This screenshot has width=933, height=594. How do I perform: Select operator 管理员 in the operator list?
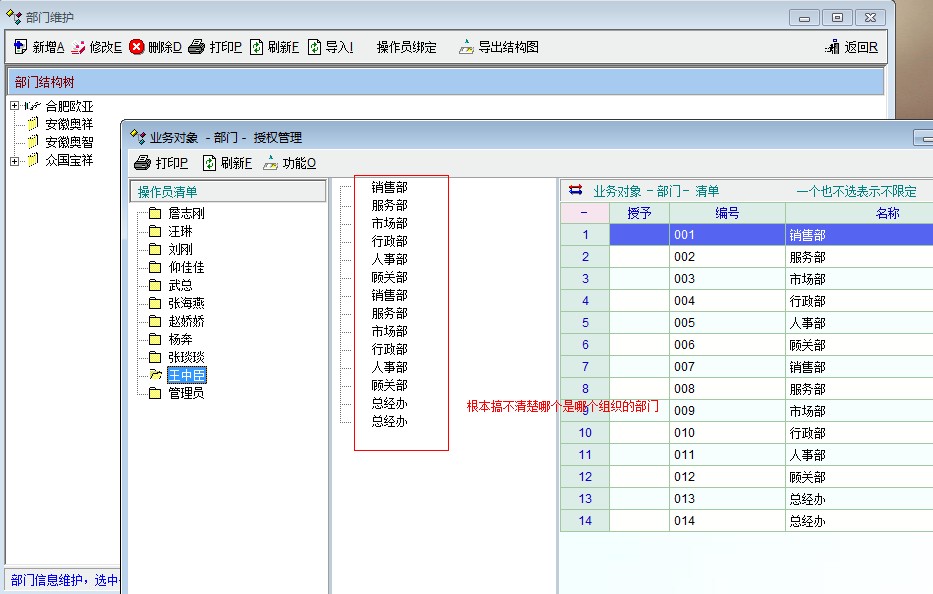click(x=186, y=393)
